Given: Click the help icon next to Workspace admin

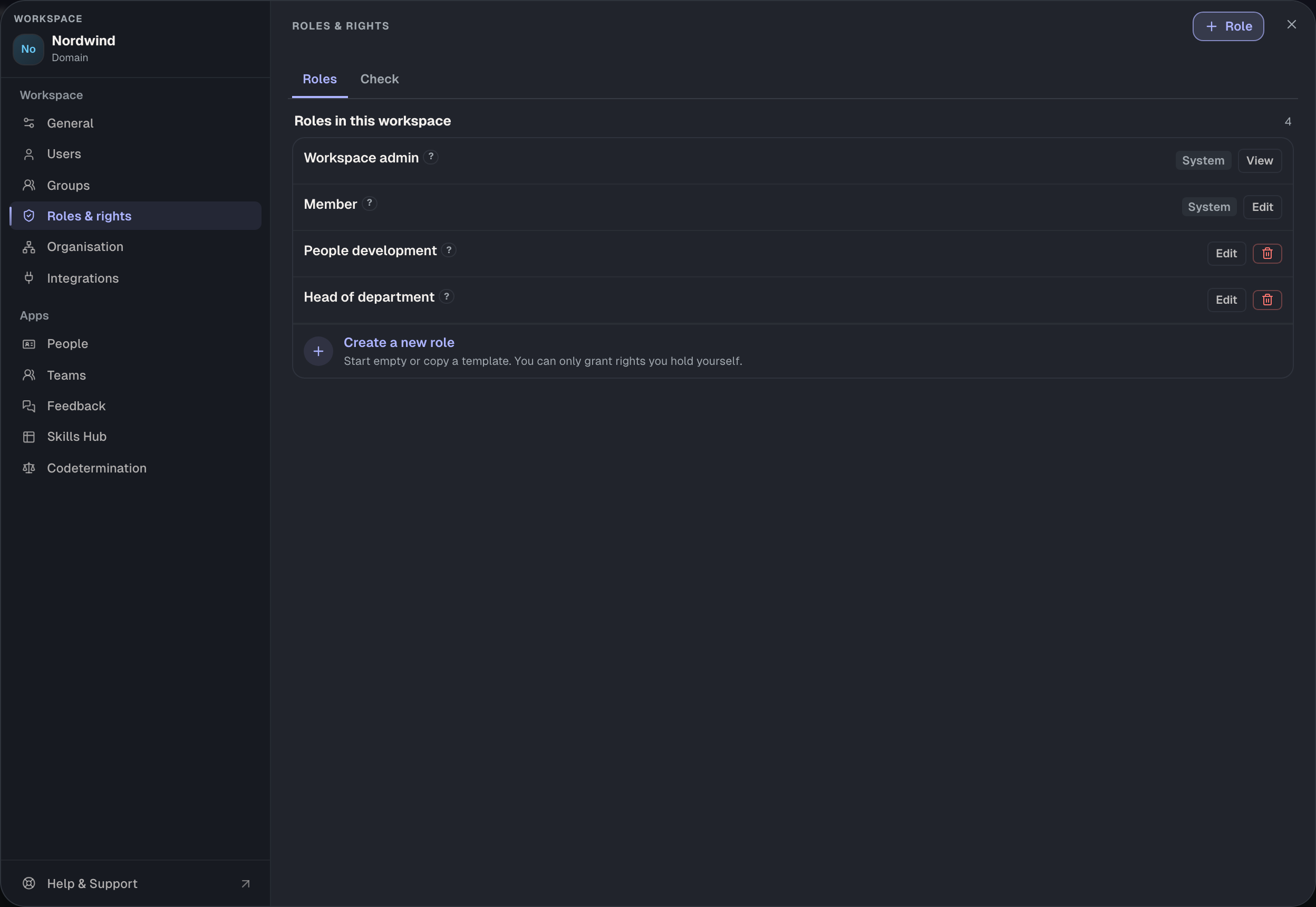Looking at the screenshot, I should (431, 157).
